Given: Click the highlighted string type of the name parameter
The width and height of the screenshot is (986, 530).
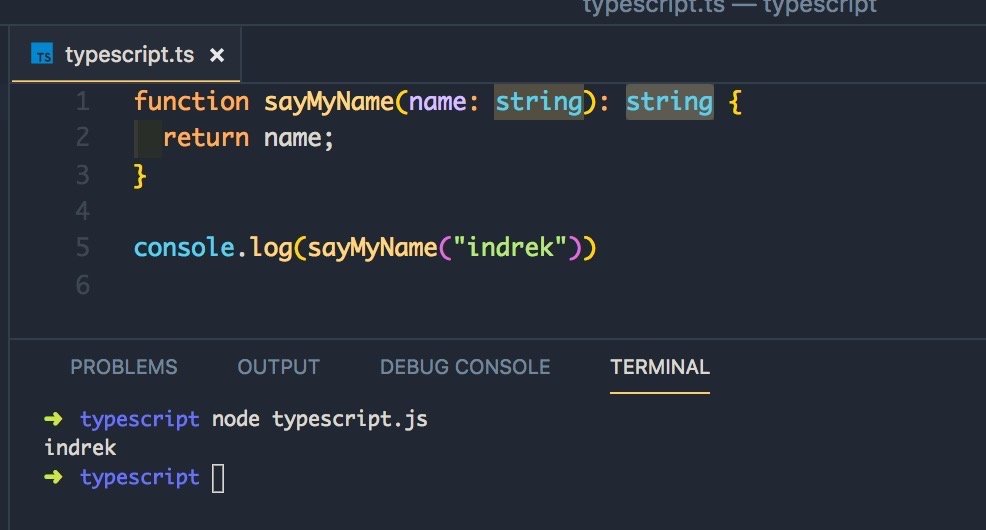Looking at the screenshot, I should point(538,102).
